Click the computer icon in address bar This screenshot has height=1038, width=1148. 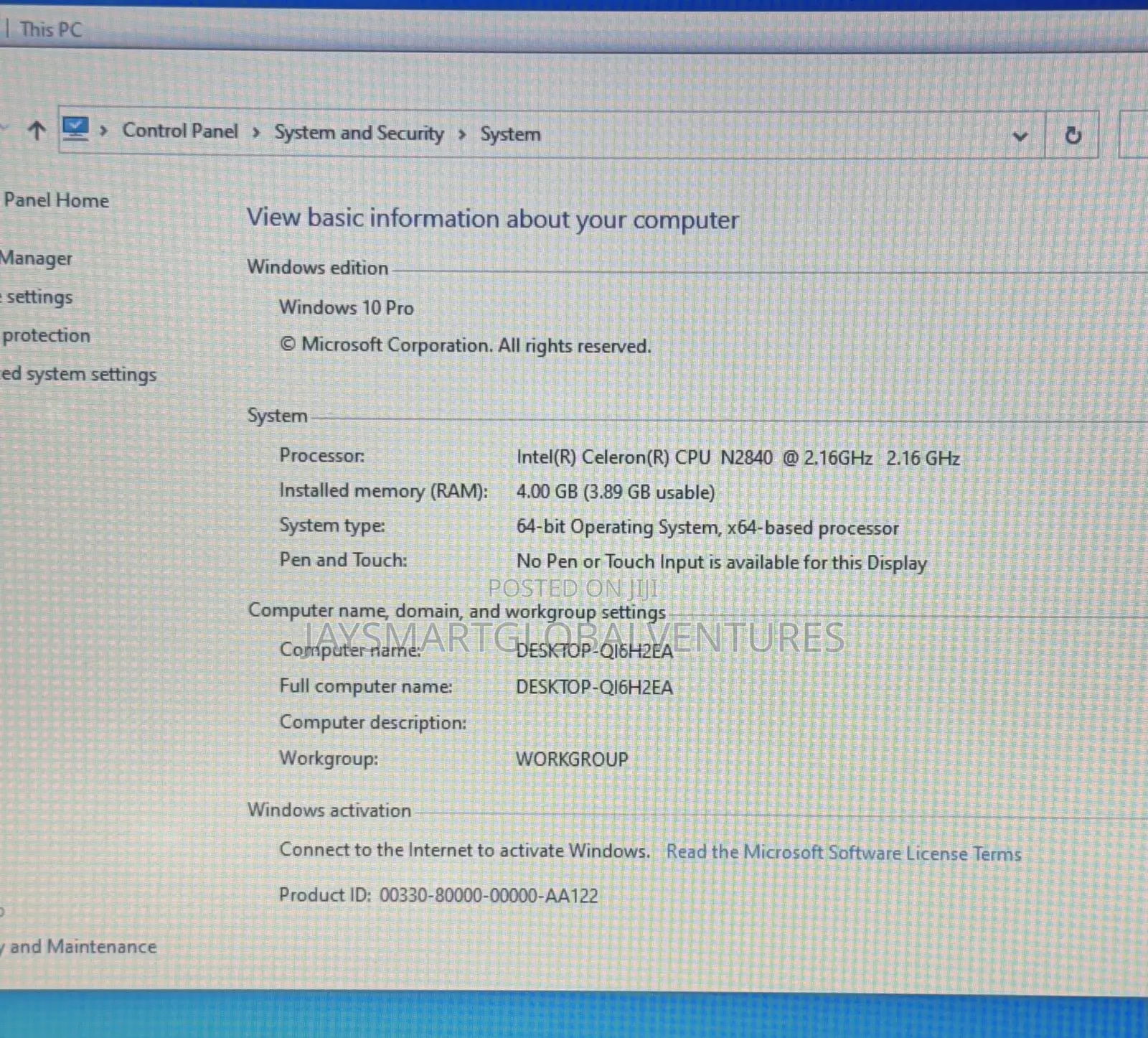(75, 129)
